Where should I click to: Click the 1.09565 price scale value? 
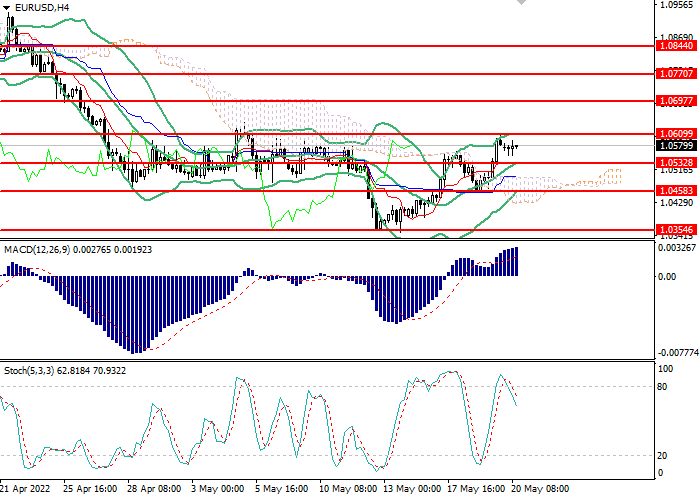677,4
